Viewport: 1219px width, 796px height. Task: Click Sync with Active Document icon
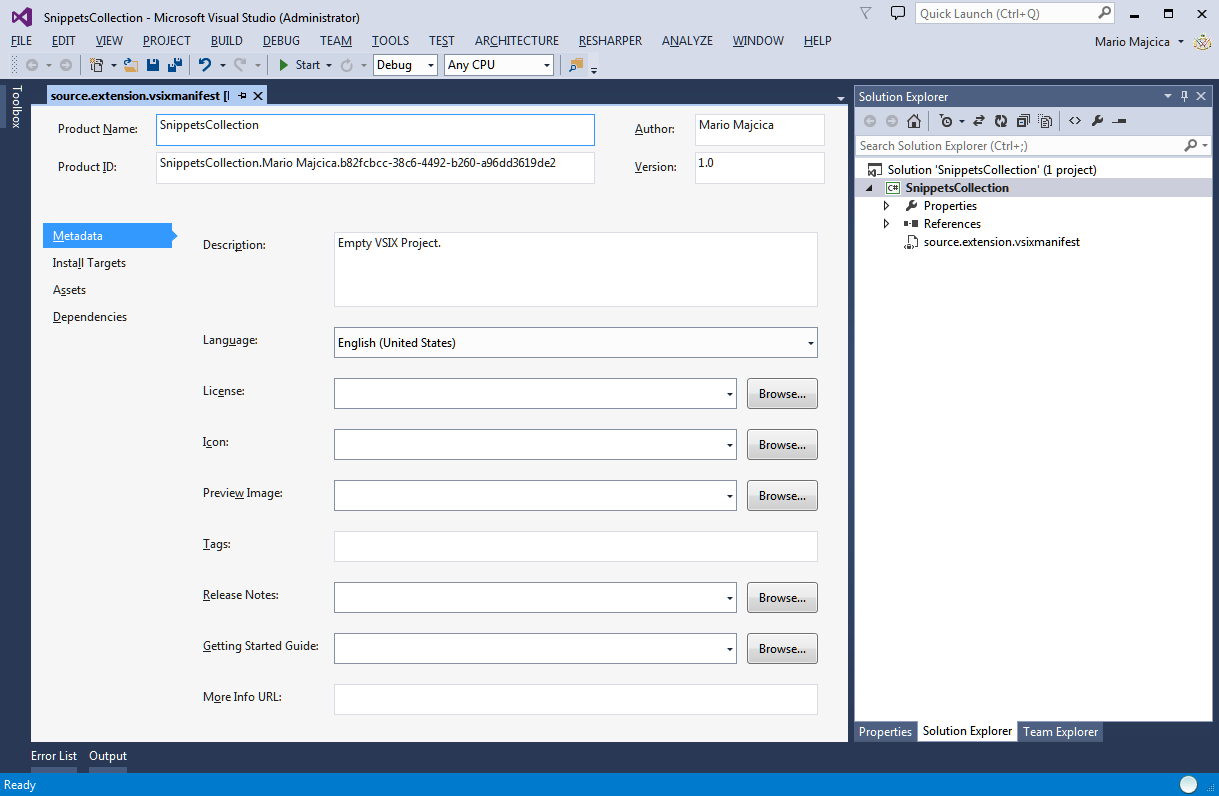978,121
